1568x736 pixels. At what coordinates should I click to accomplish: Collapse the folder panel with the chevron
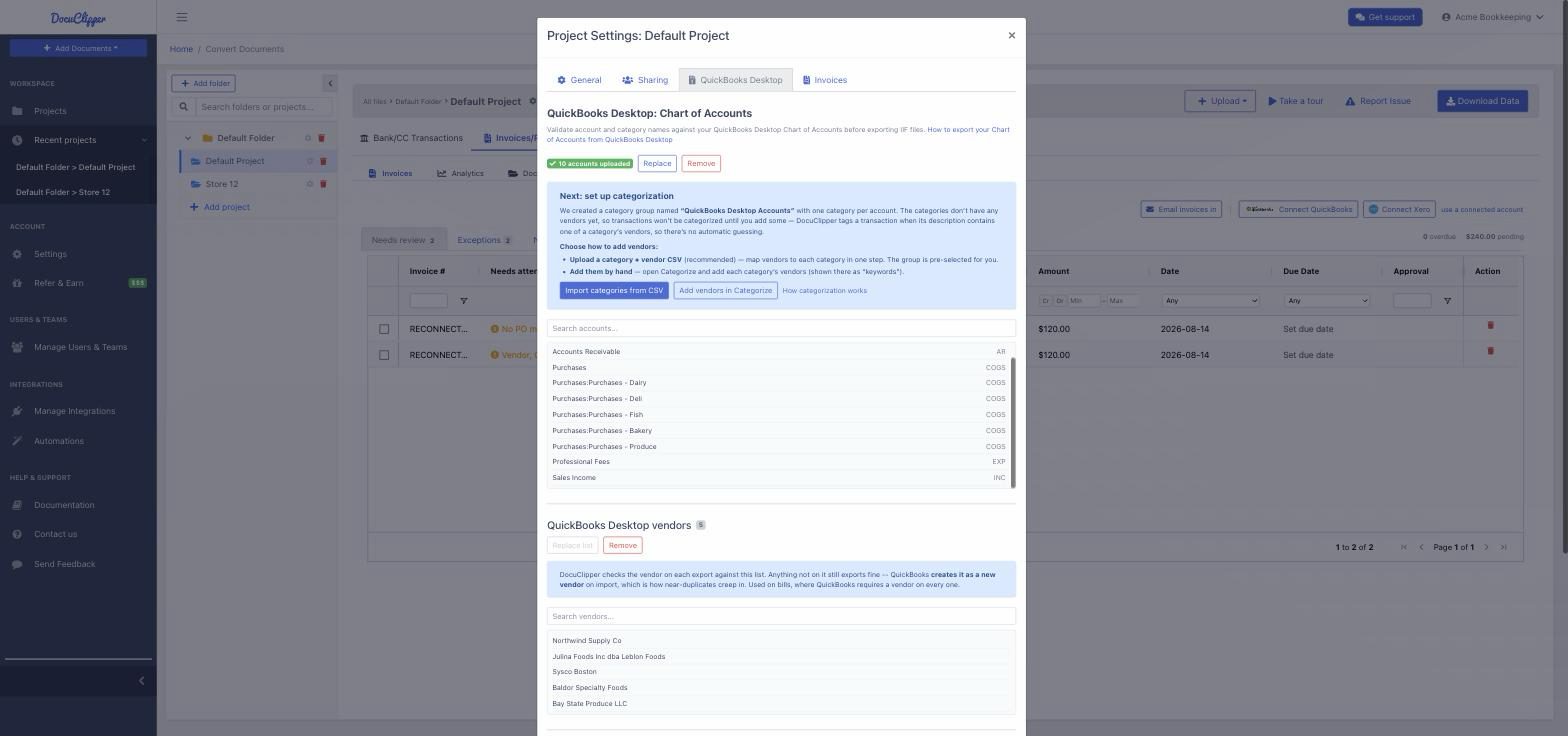click(x=330, y=83)
